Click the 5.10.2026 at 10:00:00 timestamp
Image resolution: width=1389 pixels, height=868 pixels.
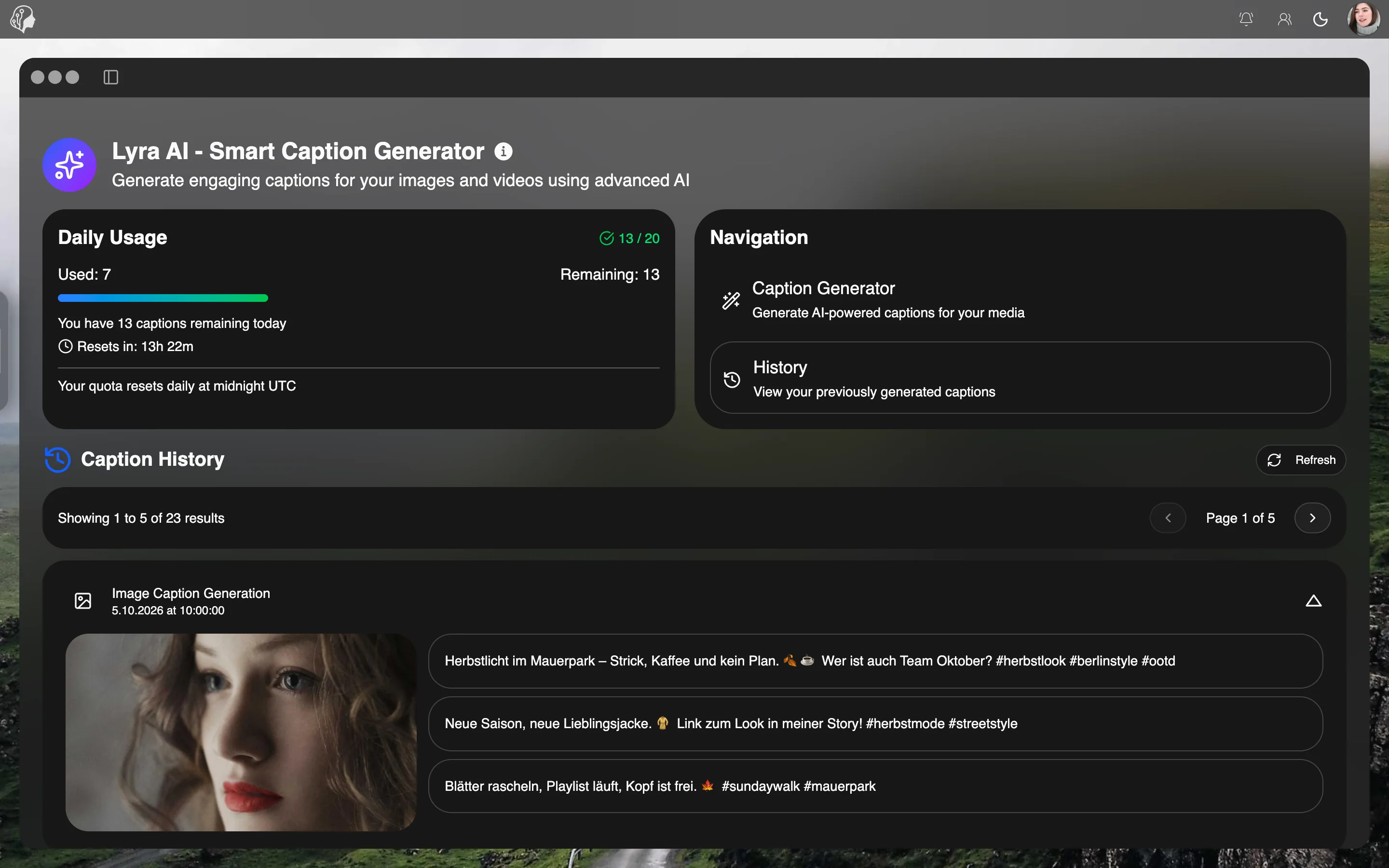168,610
